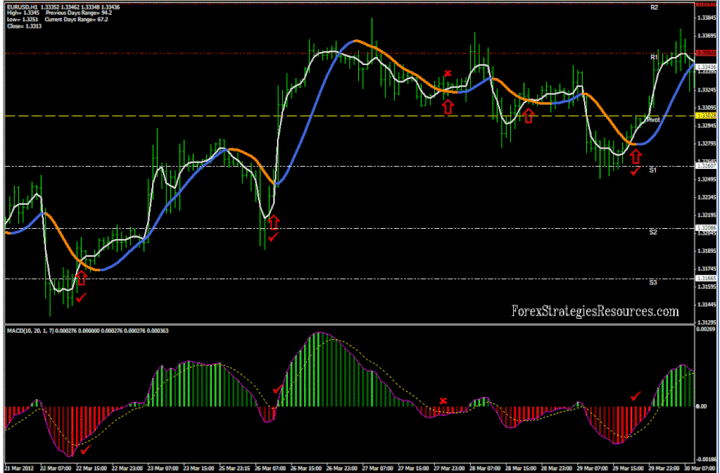
Task: Click the 0.00 MACD zero-level value
Action: click(702, 406)
